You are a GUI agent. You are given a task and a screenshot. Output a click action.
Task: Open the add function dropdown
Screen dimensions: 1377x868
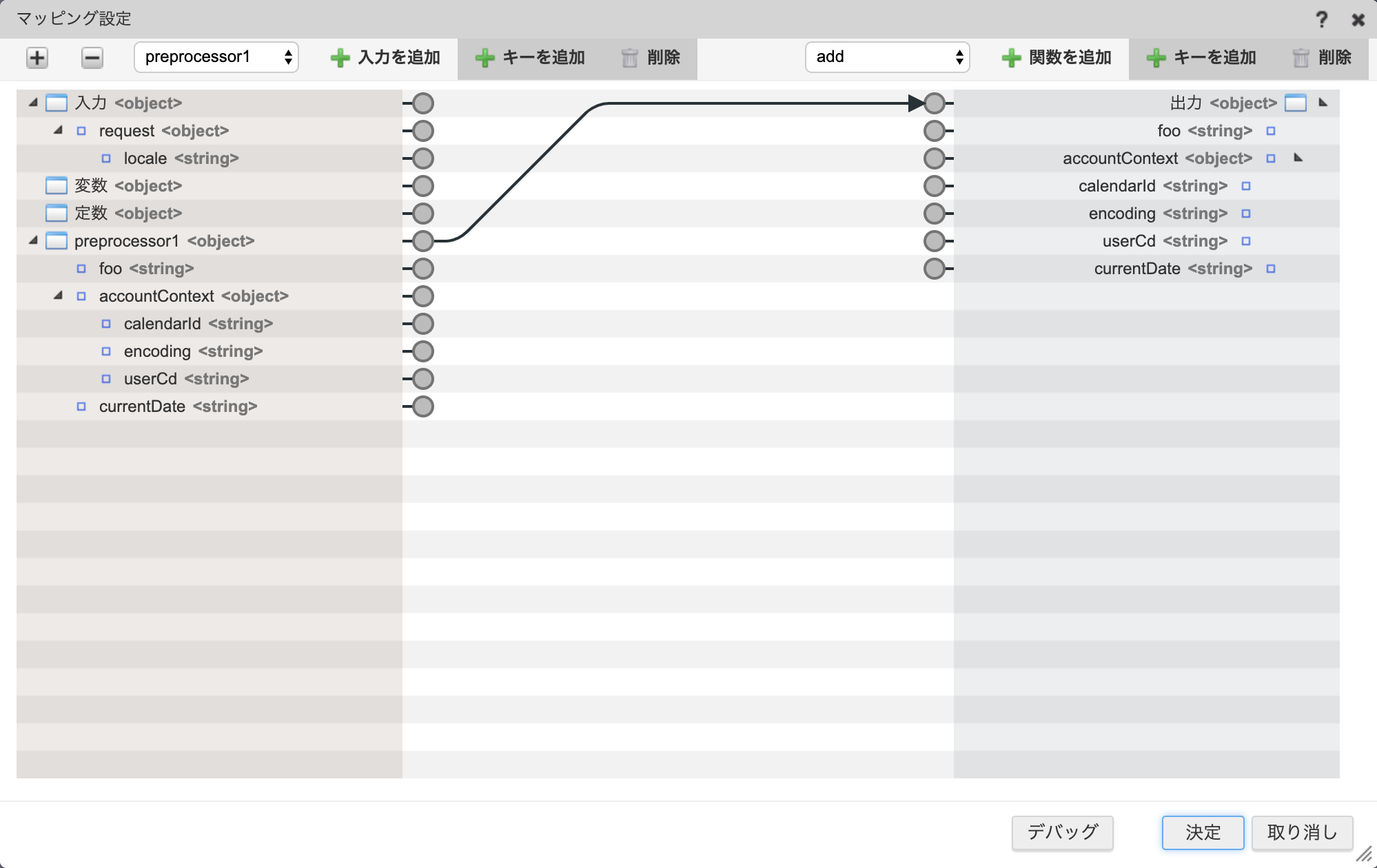[x=888, y=57]
